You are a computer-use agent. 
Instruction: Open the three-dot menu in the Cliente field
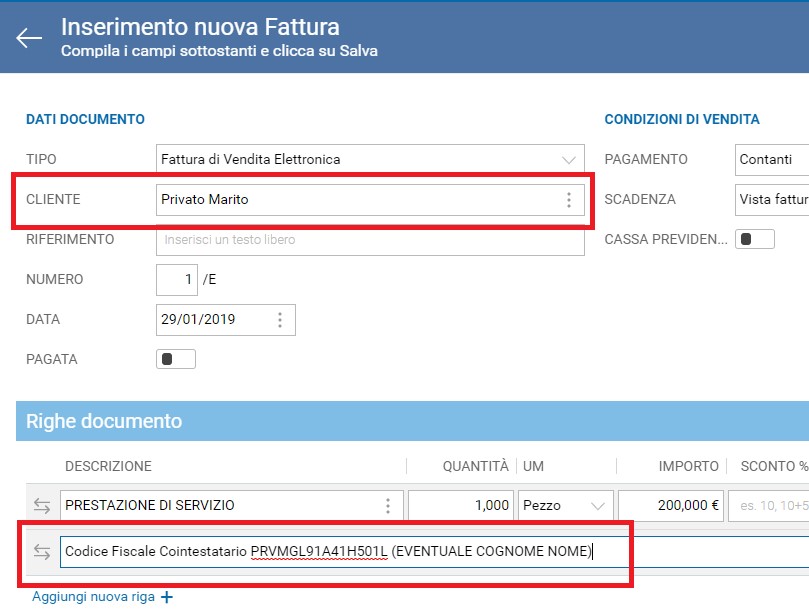coord(569,200)
